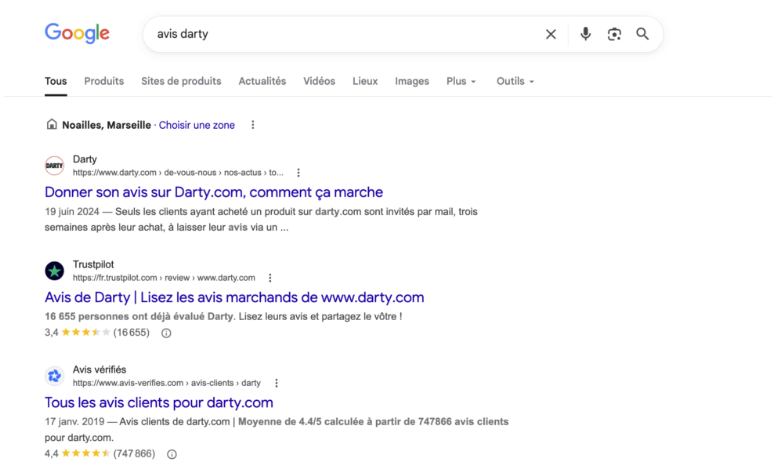Click the (16 655) review count

[131, 333]
